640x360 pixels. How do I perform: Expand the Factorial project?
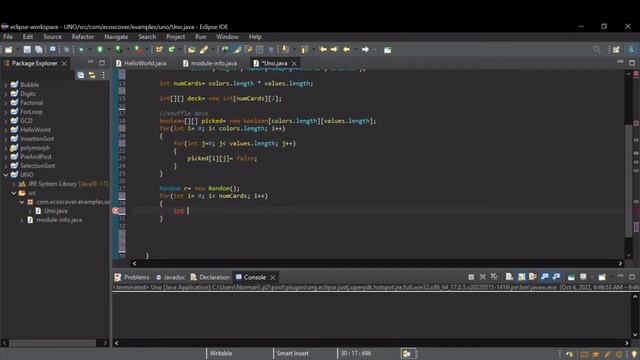point(6,103)
